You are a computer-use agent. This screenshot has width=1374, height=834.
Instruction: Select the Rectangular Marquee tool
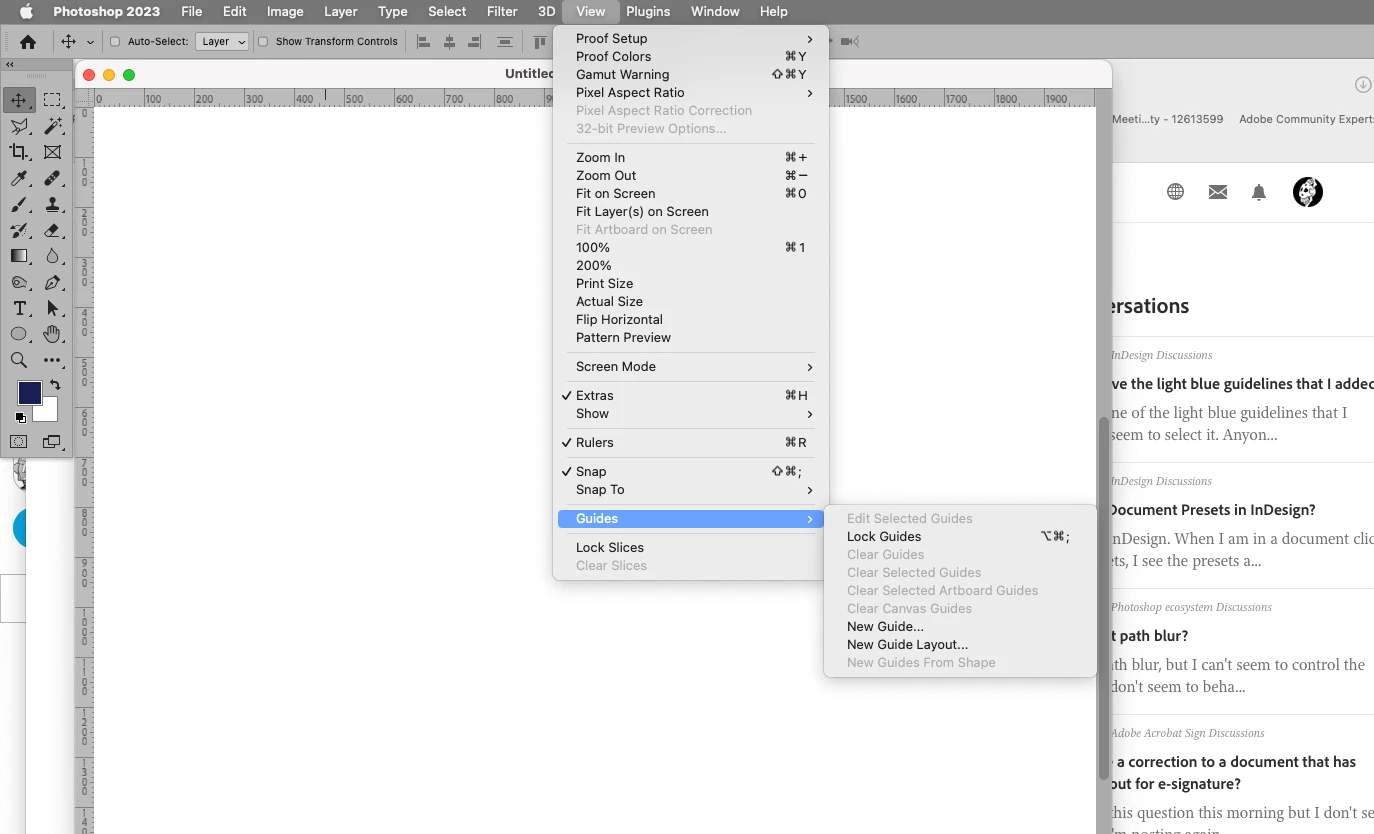click(53, 100)
